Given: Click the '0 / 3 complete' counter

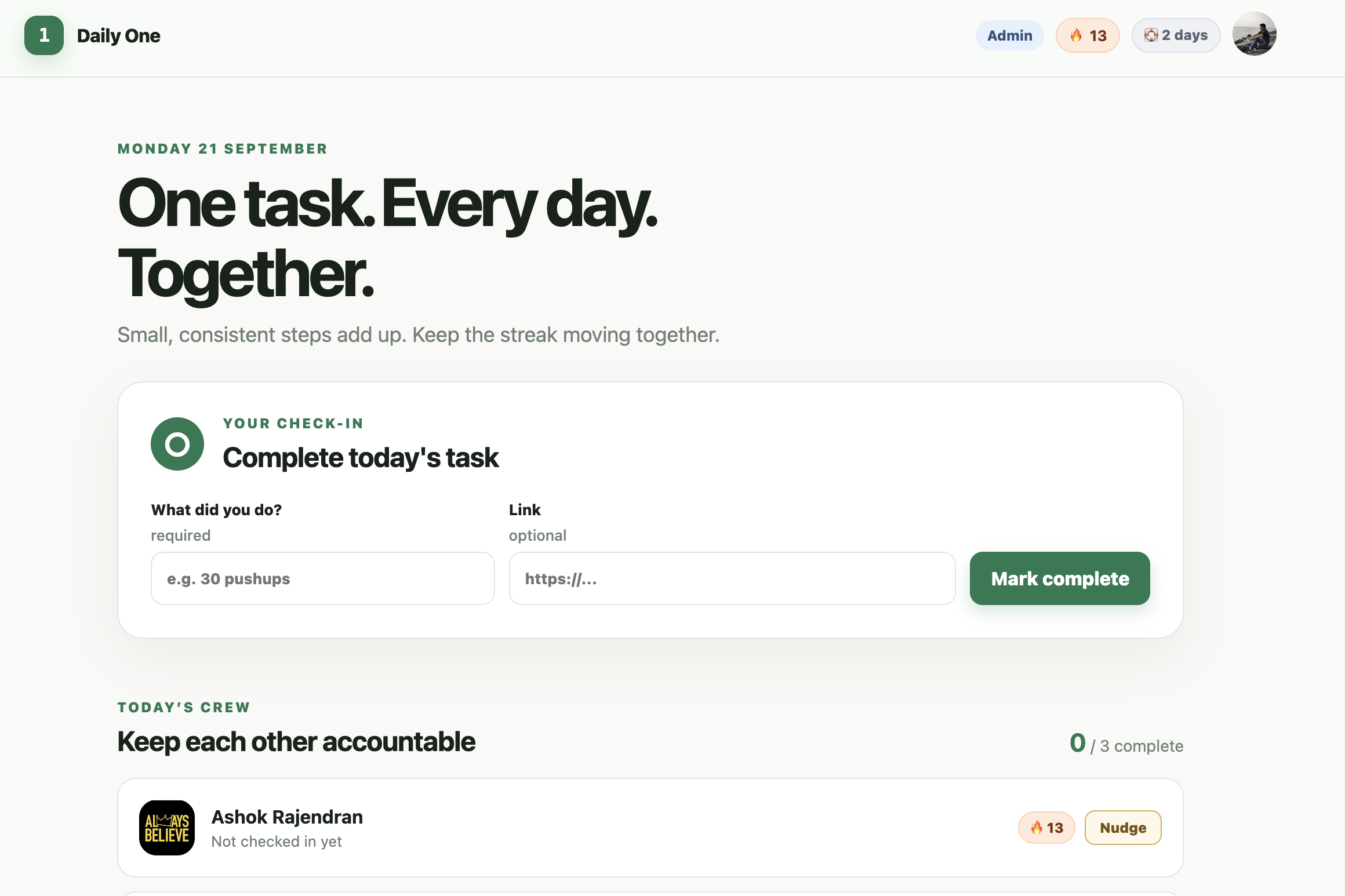Looking at the screenshot, I should click(1126, 744).
